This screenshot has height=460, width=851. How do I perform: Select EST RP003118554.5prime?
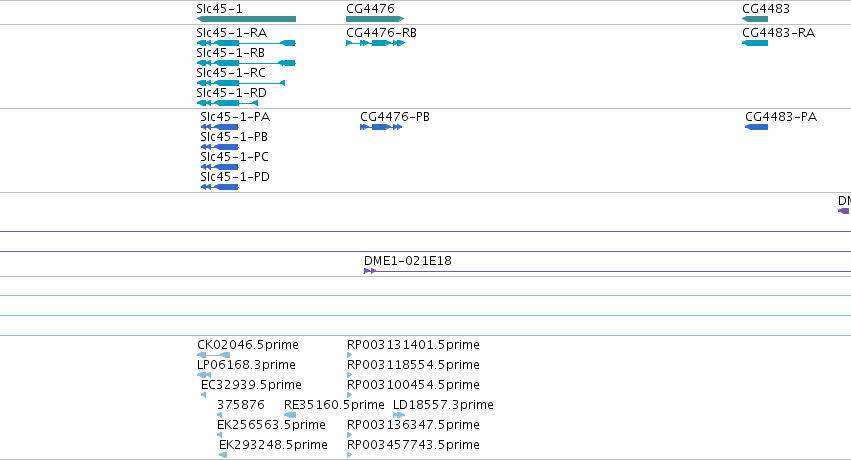350,375
